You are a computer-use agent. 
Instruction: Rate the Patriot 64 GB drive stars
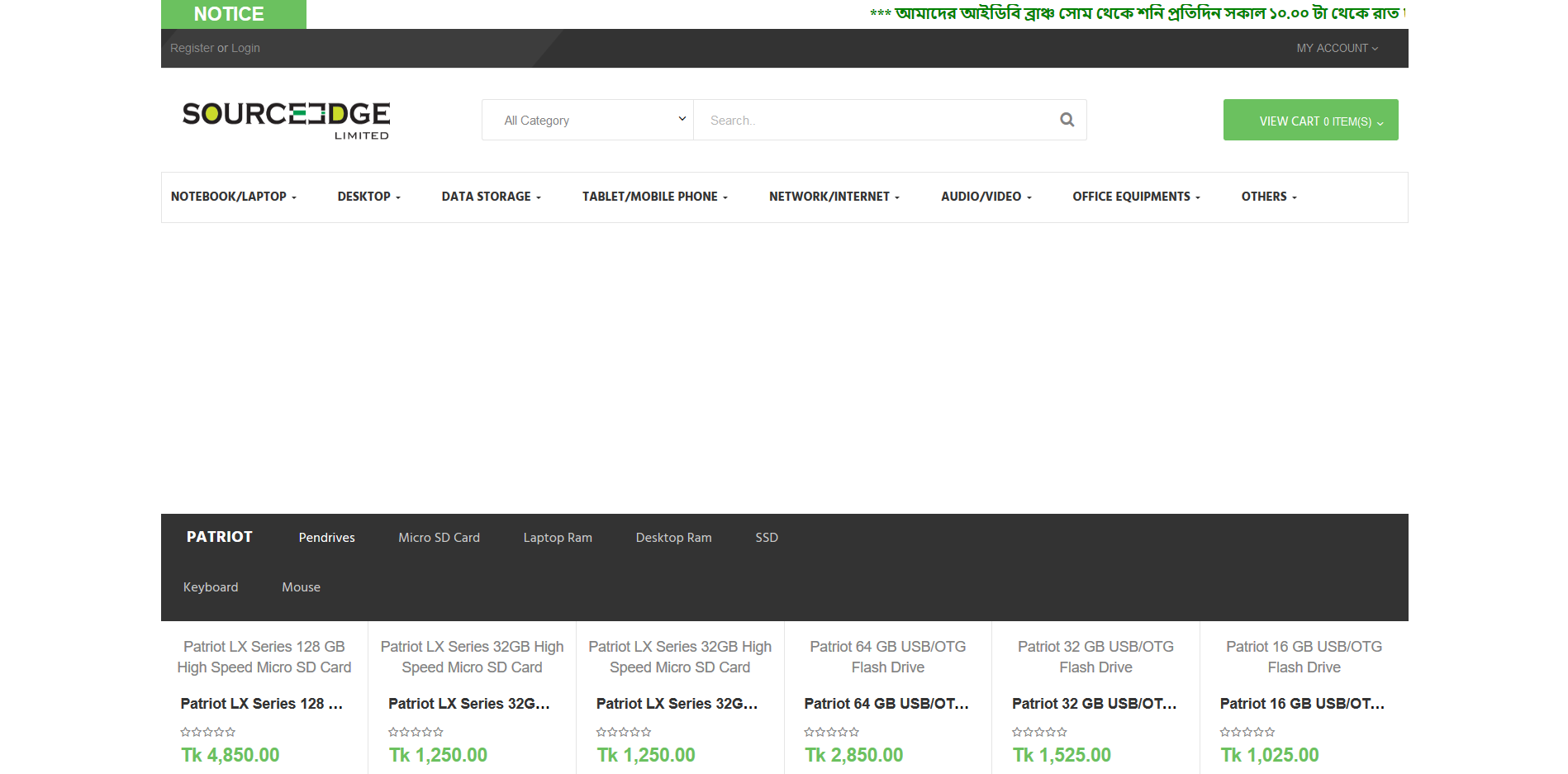point(832,732)
